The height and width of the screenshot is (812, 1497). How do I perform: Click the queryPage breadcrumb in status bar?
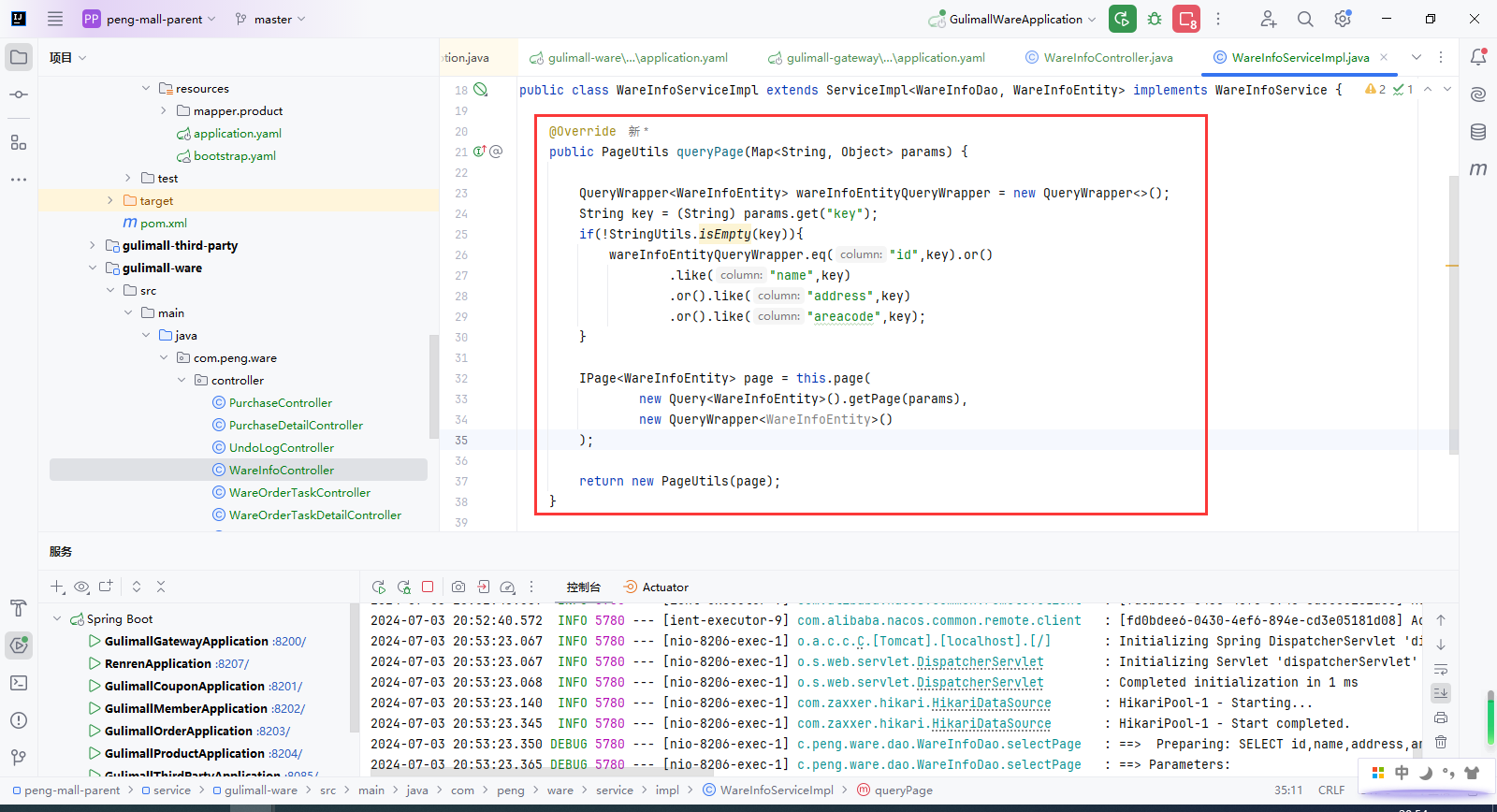click(894, 790)
